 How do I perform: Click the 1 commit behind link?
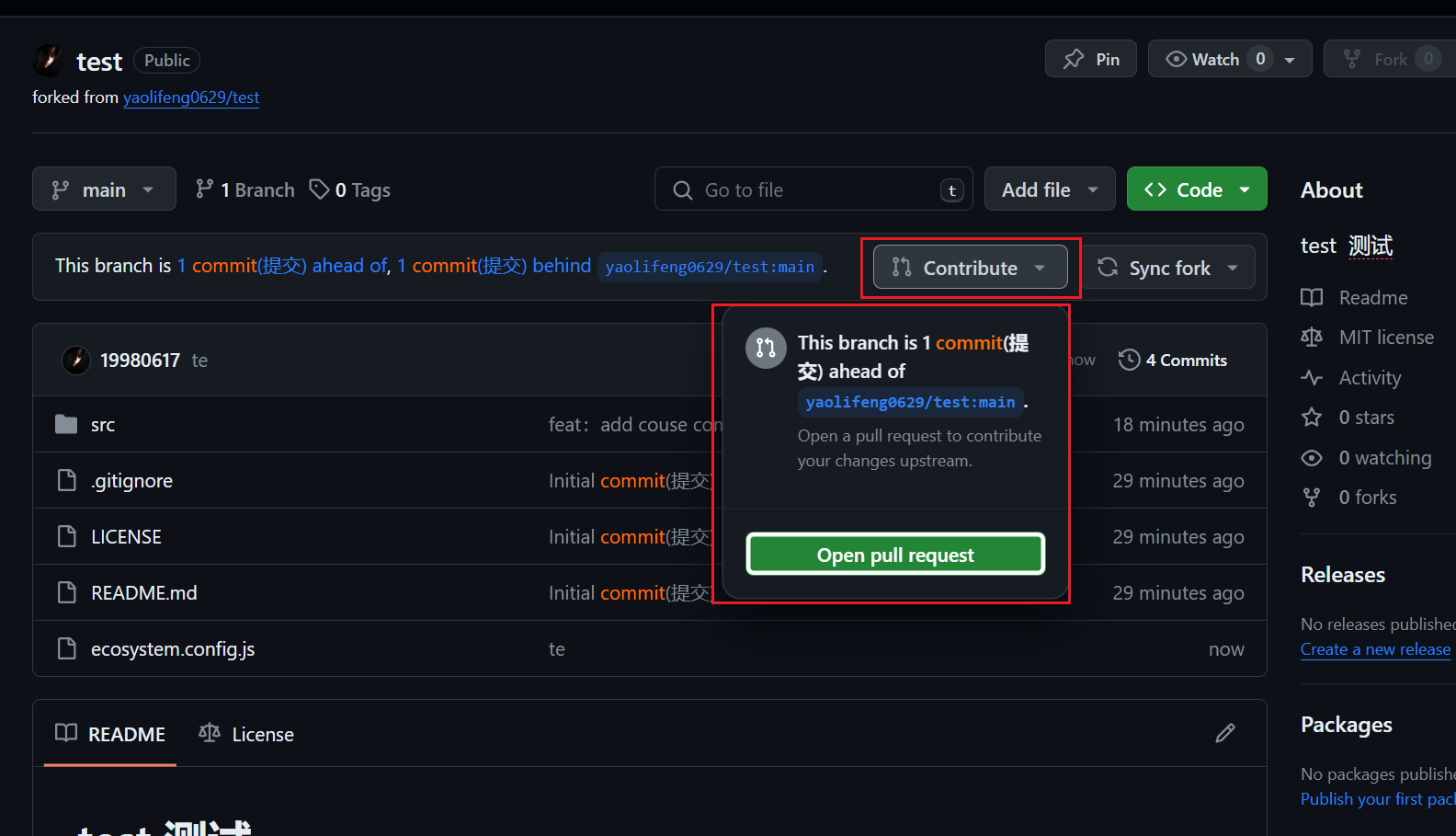click(x=494, y=266)
